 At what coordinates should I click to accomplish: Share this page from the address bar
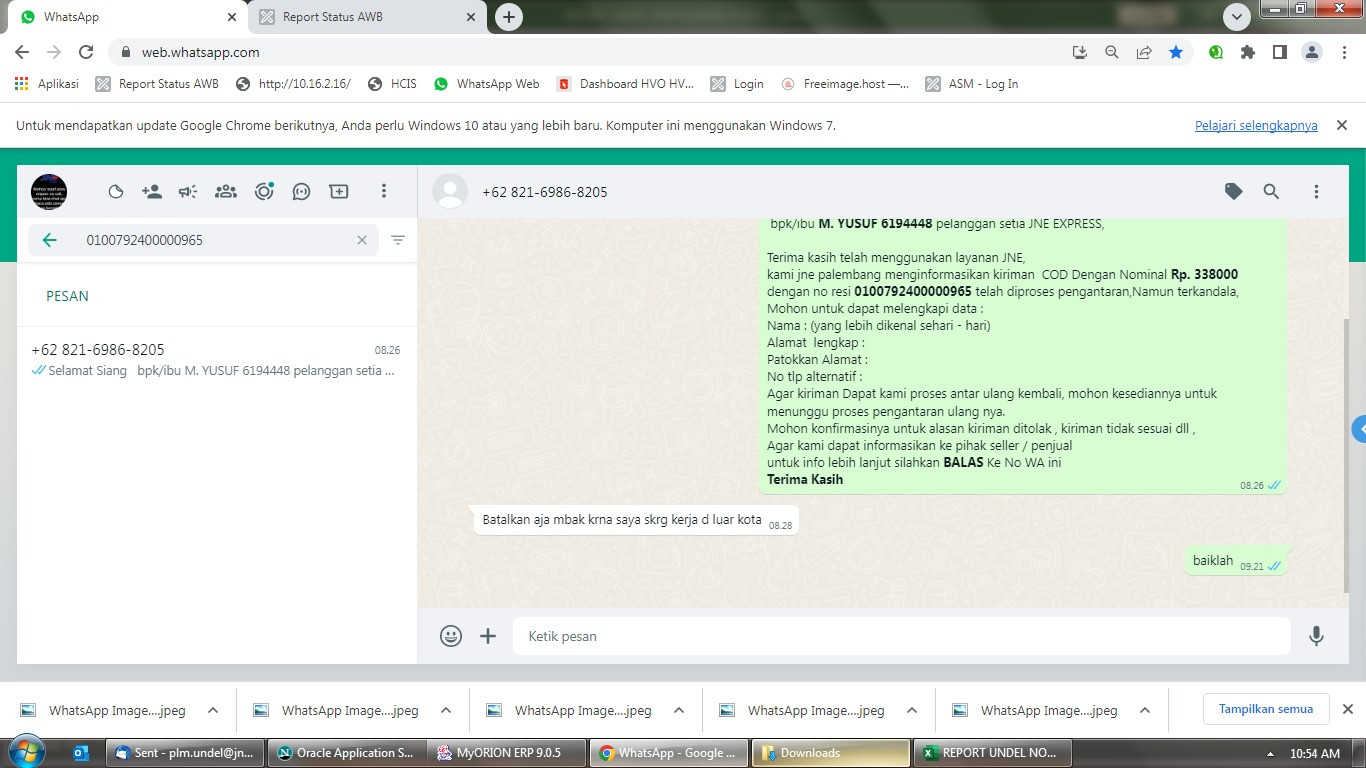coord(1144,52)
